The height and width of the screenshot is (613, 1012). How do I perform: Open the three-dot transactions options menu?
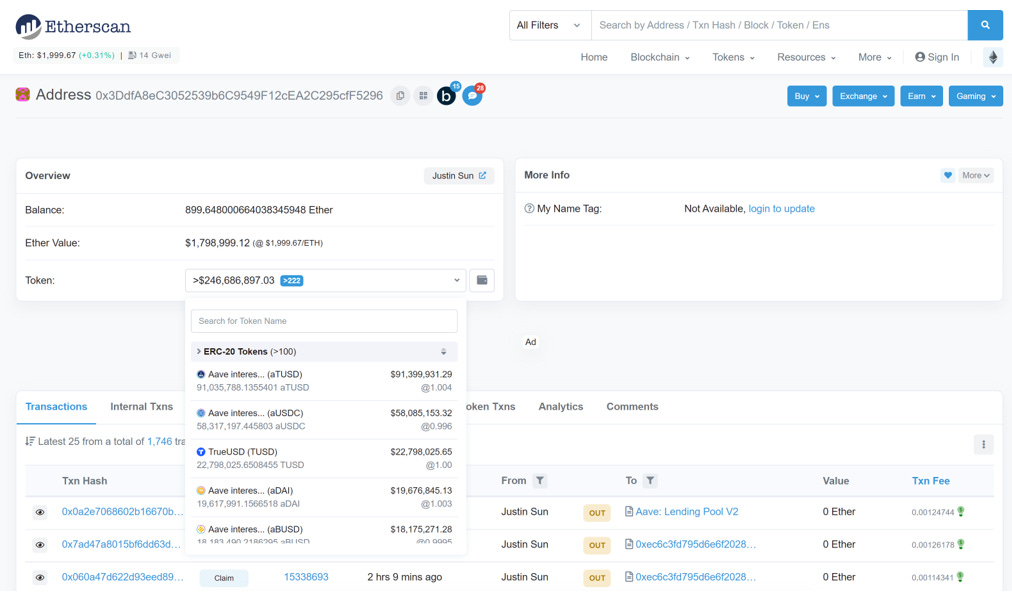(984, 444)
